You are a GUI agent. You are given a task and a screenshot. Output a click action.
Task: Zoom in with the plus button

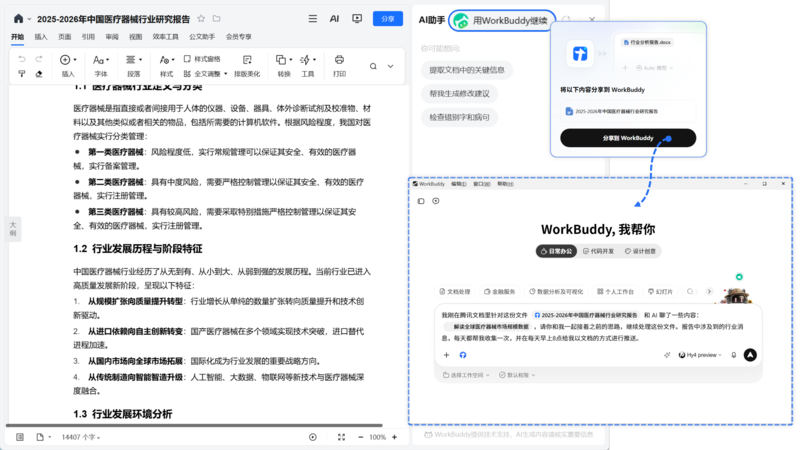click(x=394, y=437)
